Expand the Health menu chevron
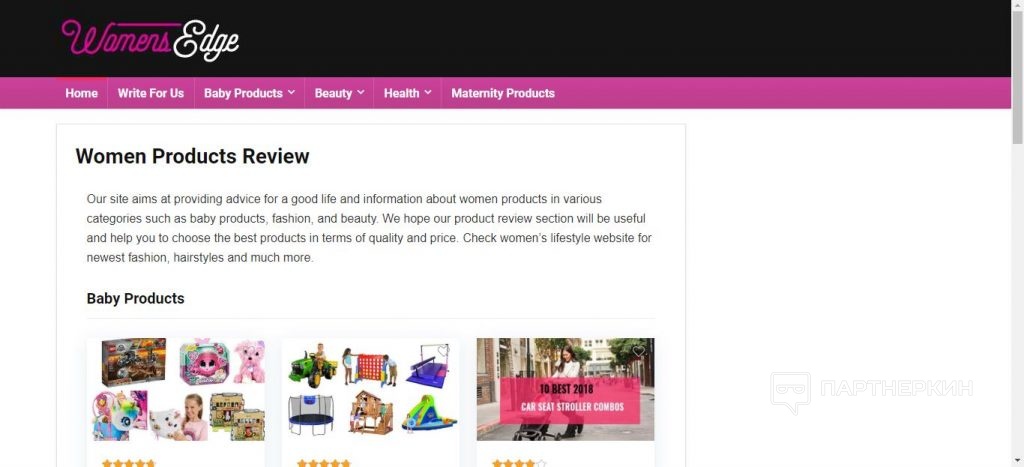The height and width of the screenshot is (467, 1024). click(x=428, y=93)
